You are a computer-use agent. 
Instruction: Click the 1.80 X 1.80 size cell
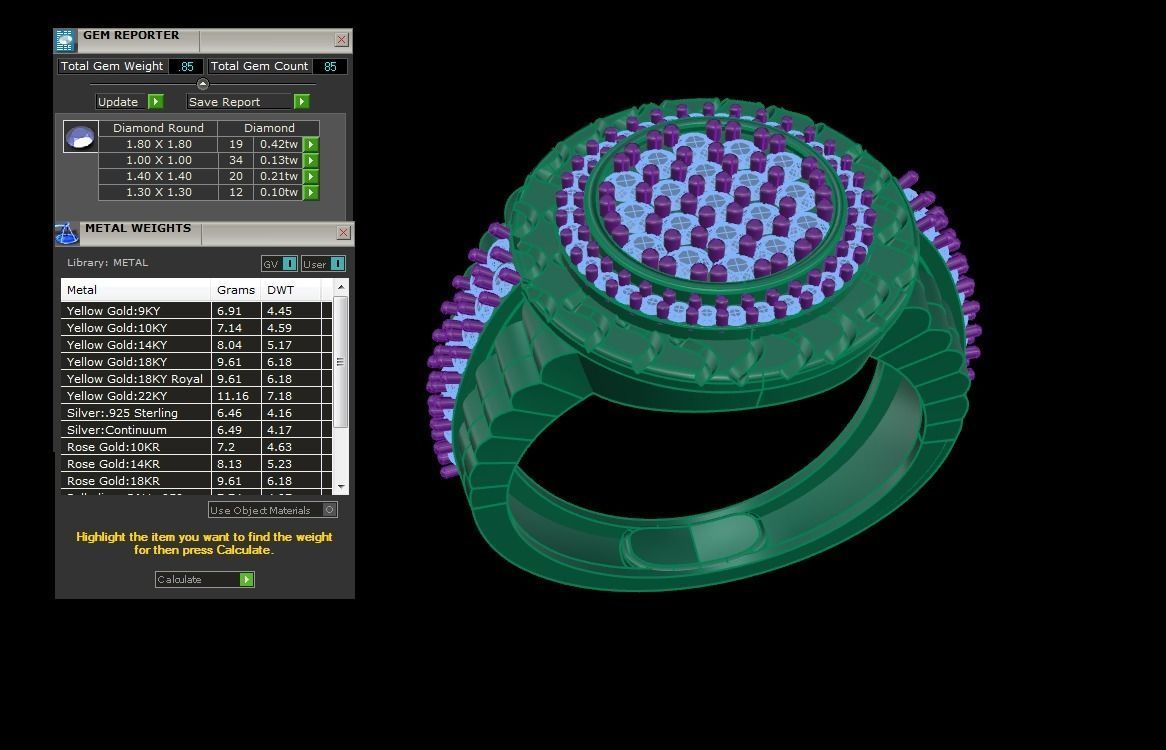pyautogui.click(x=158, y=144)
